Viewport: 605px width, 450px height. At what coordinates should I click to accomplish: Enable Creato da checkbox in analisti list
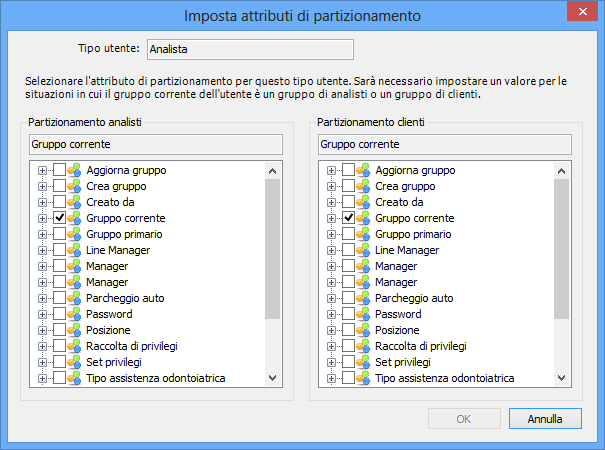[59, 202]
